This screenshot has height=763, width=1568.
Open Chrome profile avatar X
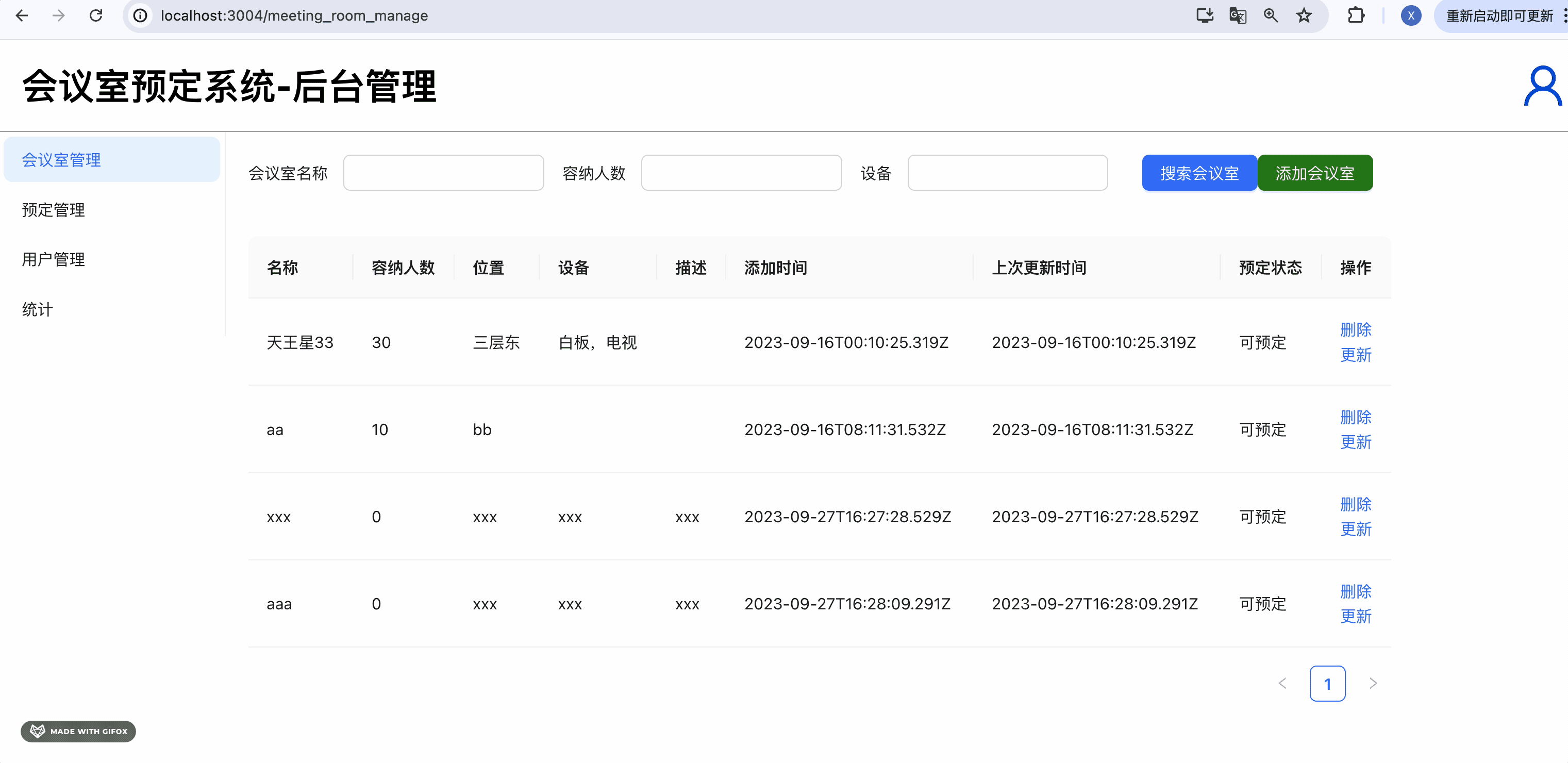(x=1410, y=16)
